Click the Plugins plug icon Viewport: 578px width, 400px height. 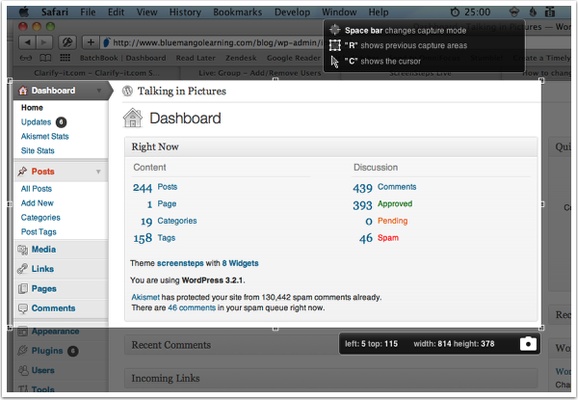coord(22,350)
